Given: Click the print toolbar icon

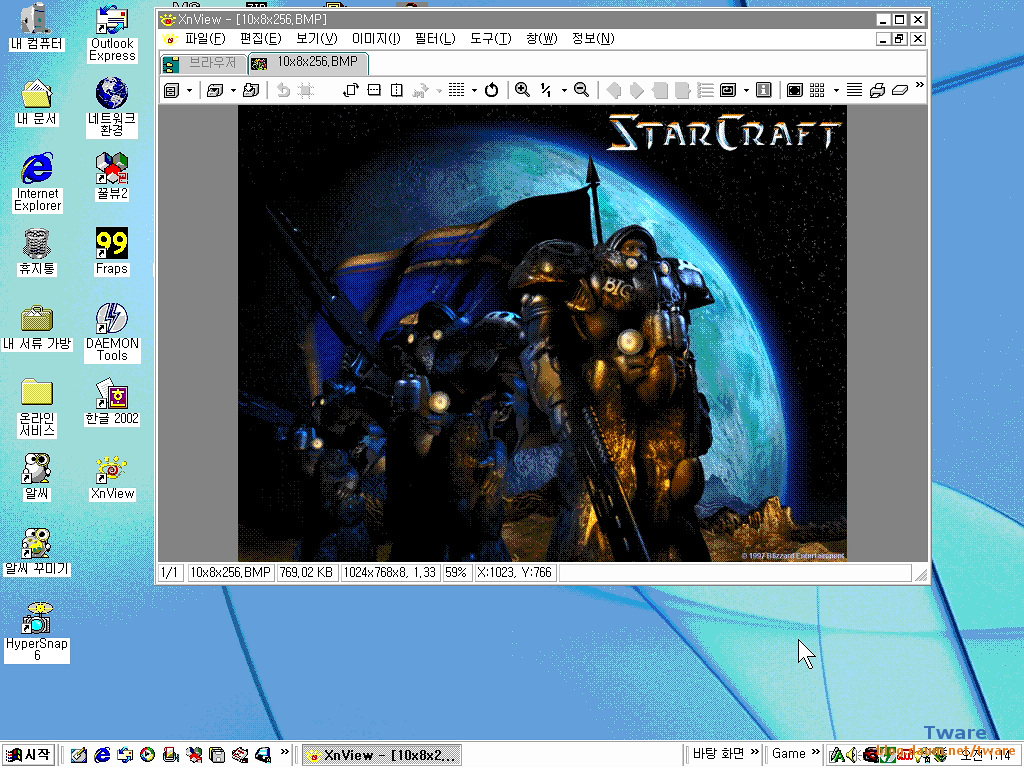Looking at the screenshot, I should point(877,90).
